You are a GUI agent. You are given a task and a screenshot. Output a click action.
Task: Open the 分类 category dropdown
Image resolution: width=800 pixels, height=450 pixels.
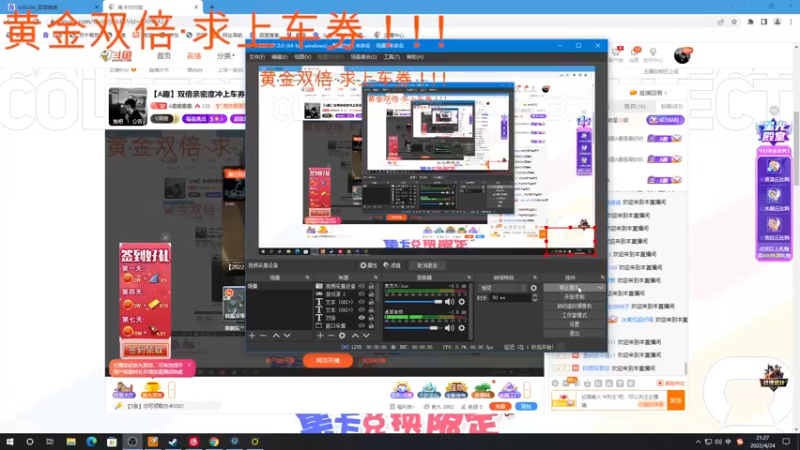[225, 56]
